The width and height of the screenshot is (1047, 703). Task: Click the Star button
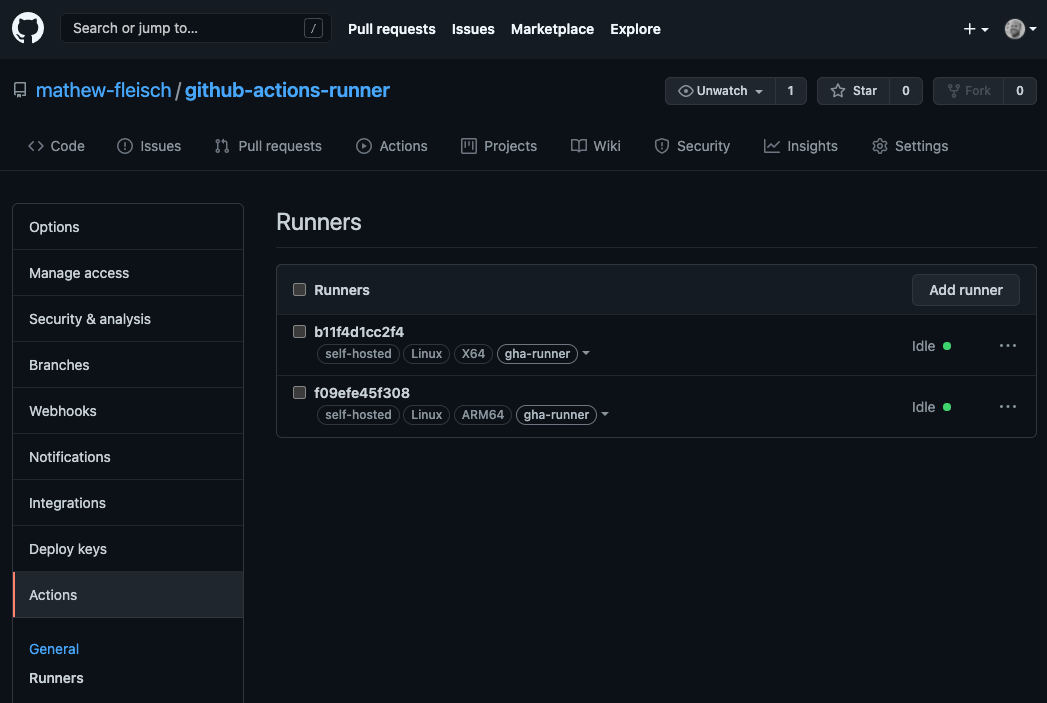point(853,91)
